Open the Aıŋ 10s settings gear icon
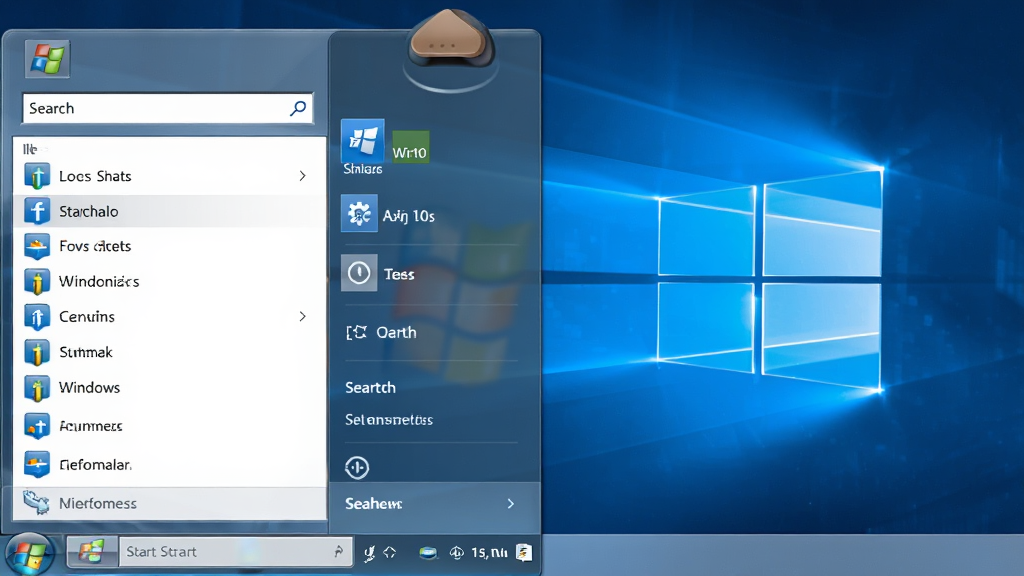Image resolution: width=1024 pixels, height=576 pixels. [359, 213]
